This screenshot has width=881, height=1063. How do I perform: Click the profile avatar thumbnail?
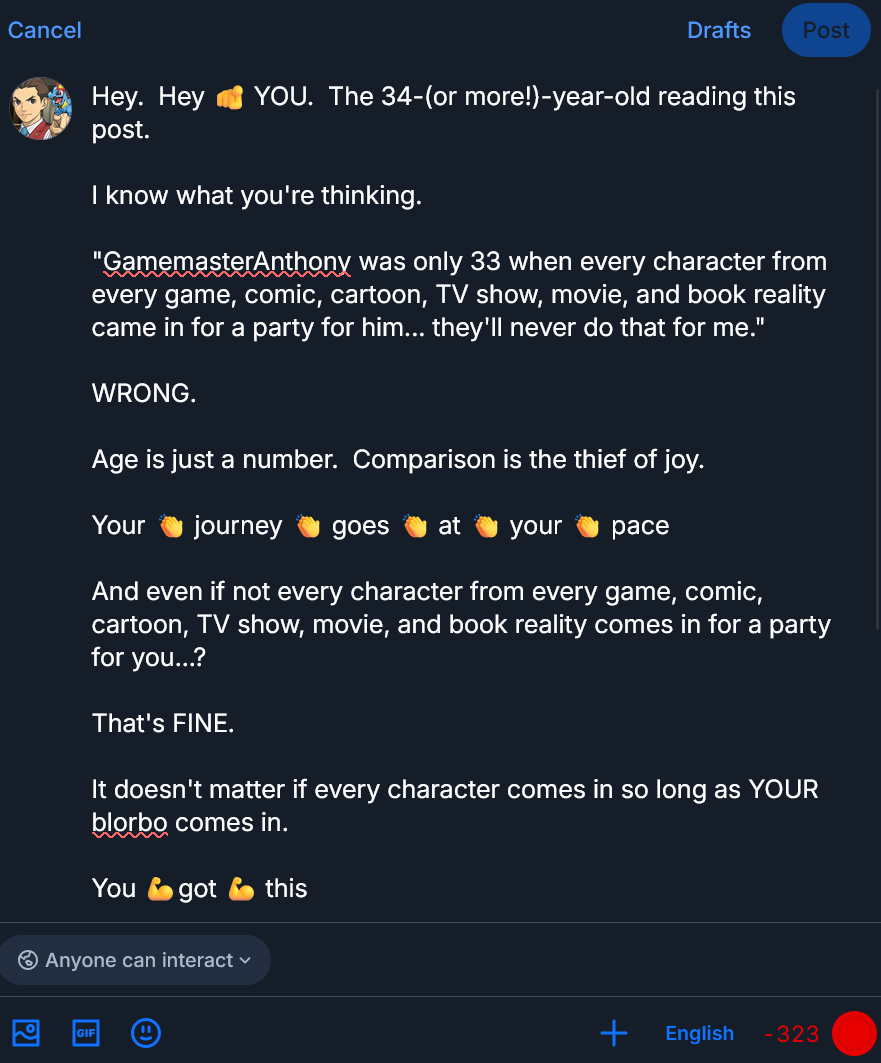coord(41,108)
